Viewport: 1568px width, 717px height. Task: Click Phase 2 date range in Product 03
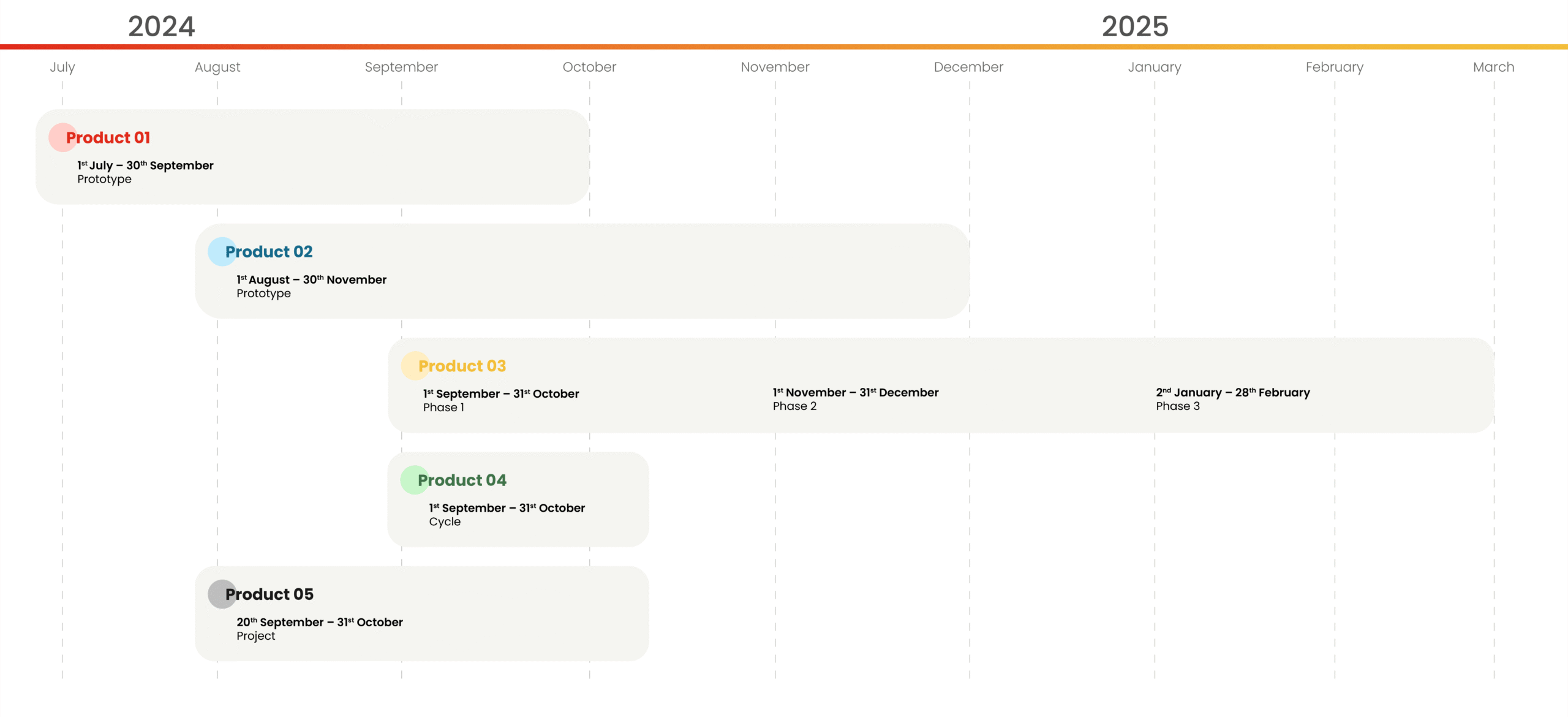point(855,392)
